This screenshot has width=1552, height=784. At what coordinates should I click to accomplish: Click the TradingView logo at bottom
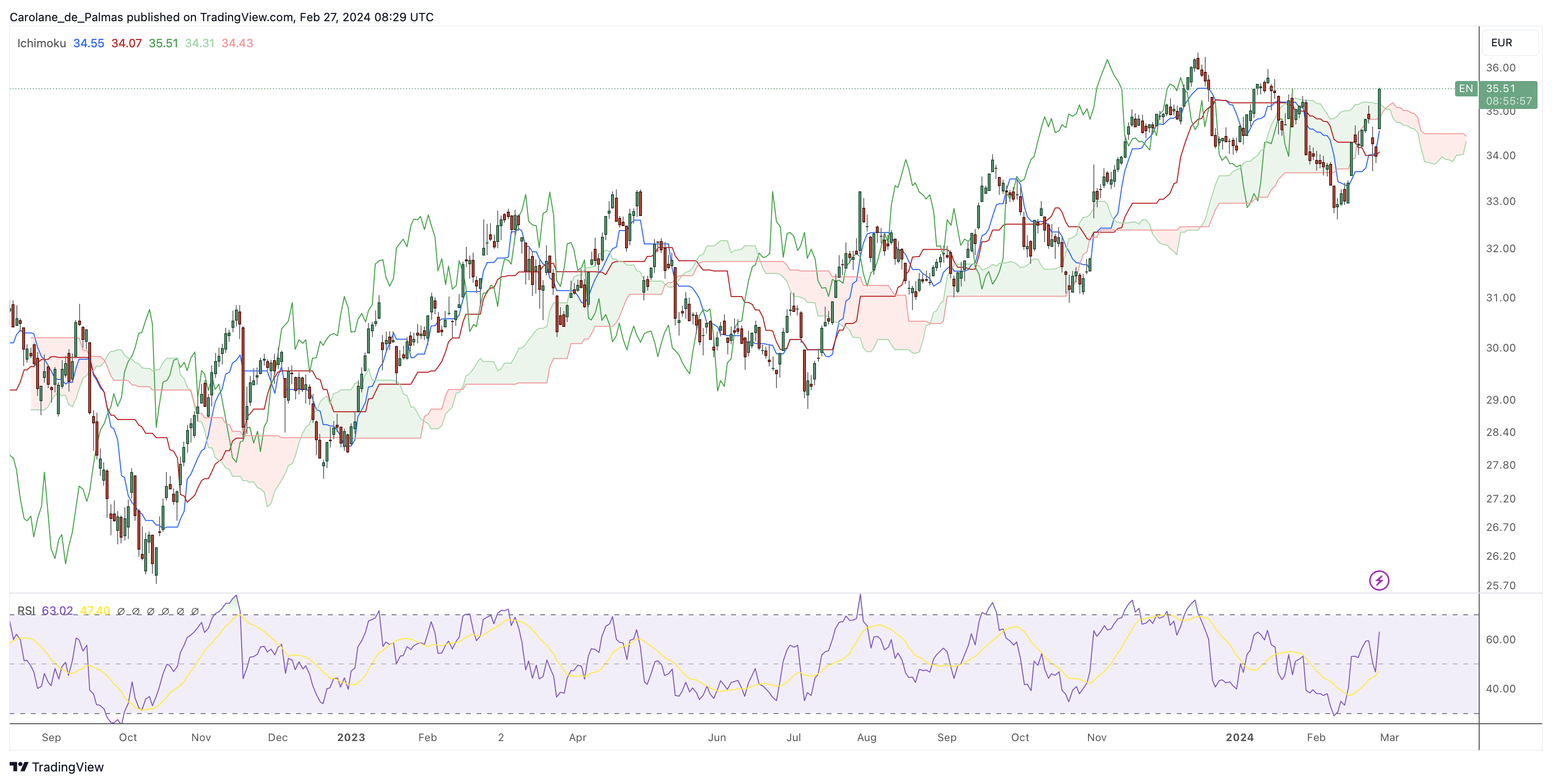click(x=56, y=767)
